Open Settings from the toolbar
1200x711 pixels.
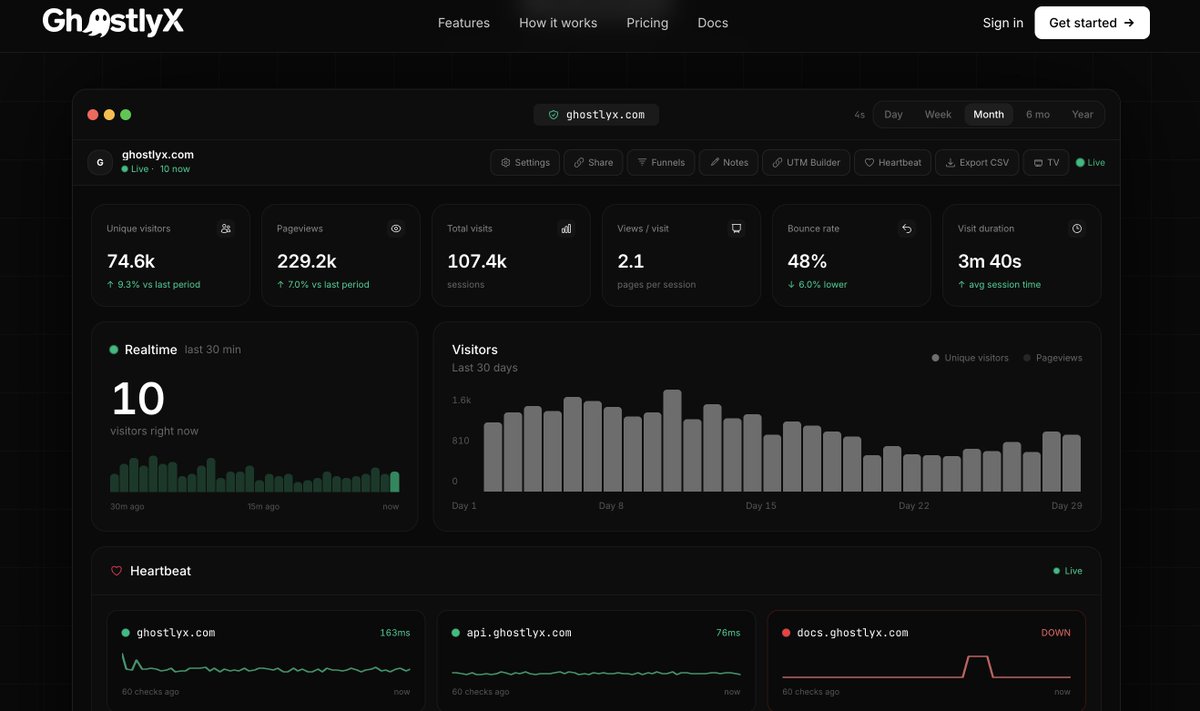pos(525,162)
